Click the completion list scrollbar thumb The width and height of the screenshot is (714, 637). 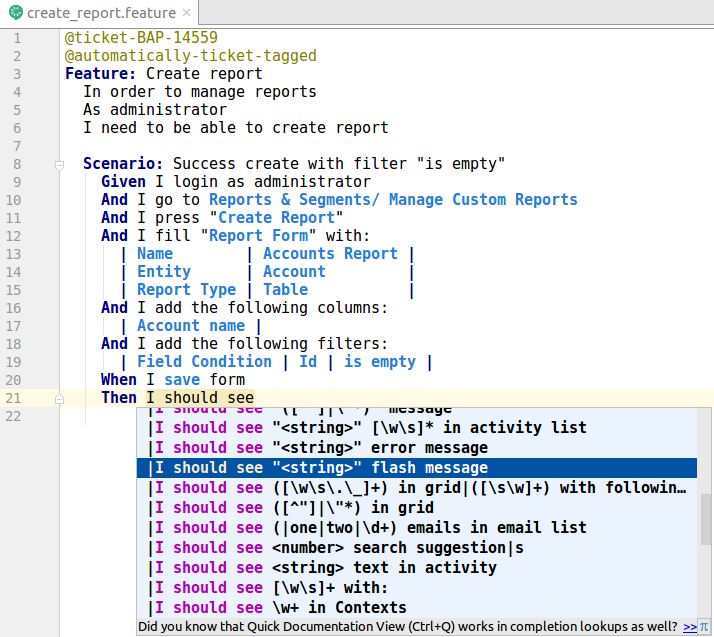pos(705,518)
